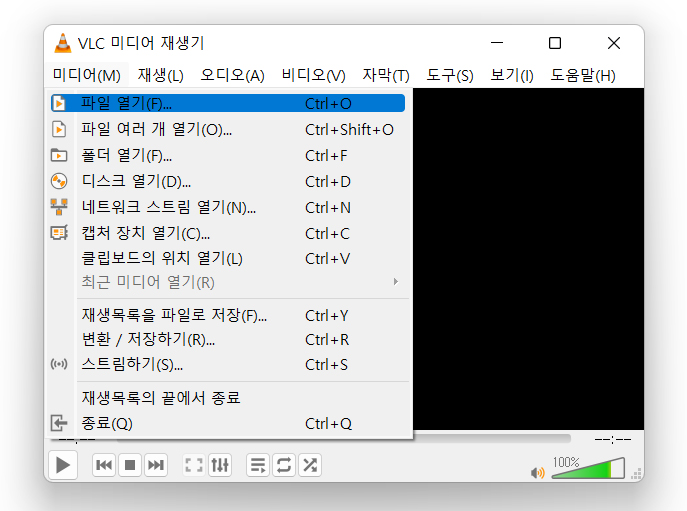Open extended settings equalizer icon
Image resolution: width=687 pixels, height=511 pixels.
pyautogui.click(x=220, y=465)
